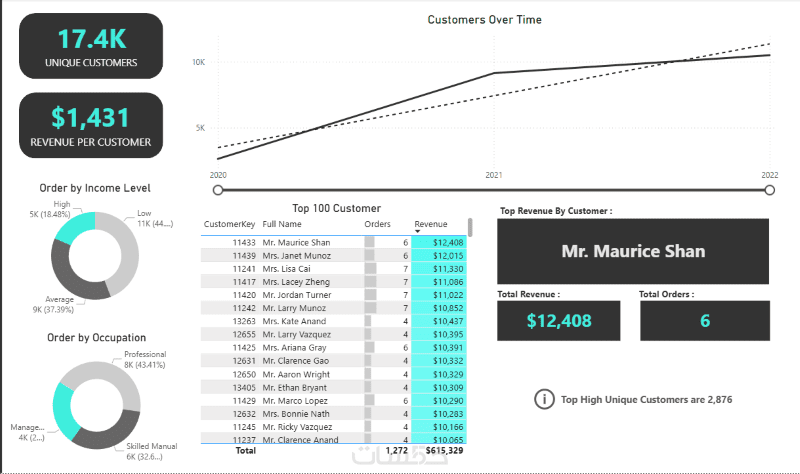Select the Average income donut segment
This screenshot has width=800, height=474.
point(72,280)
